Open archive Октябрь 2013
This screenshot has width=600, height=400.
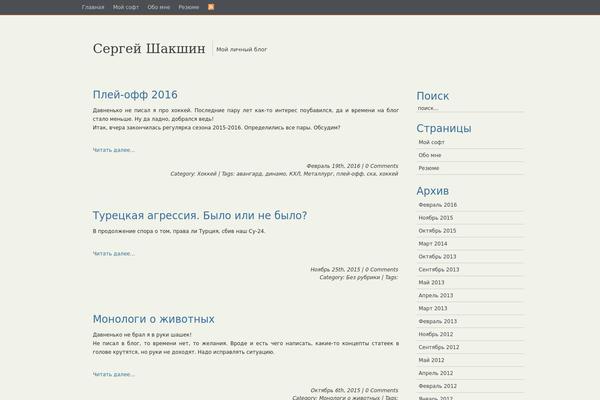tap(437, 256)
